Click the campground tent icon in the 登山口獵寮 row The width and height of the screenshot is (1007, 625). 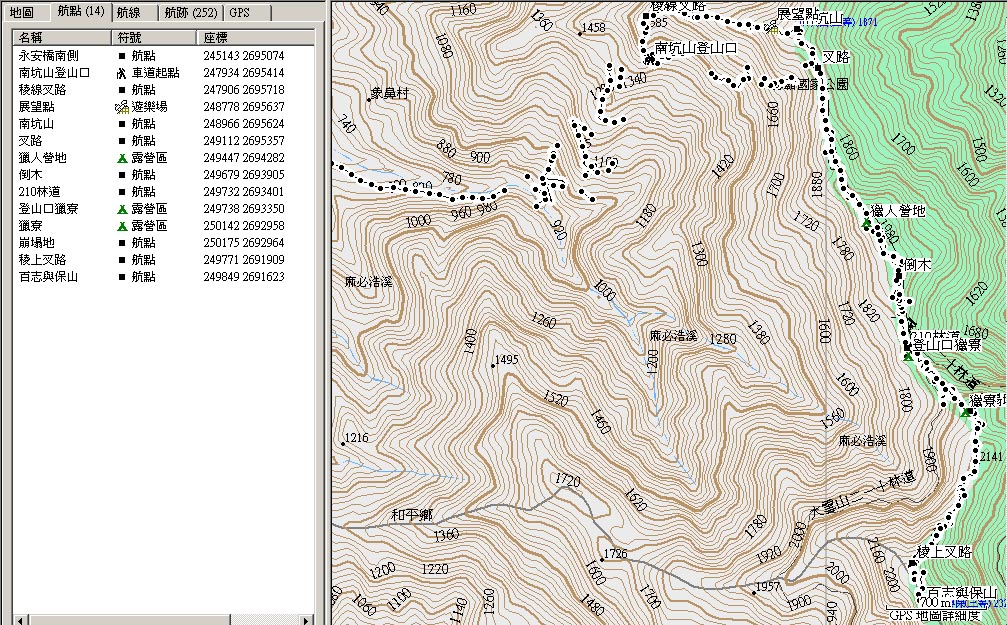pyautogui.click(x=122, y=209)
